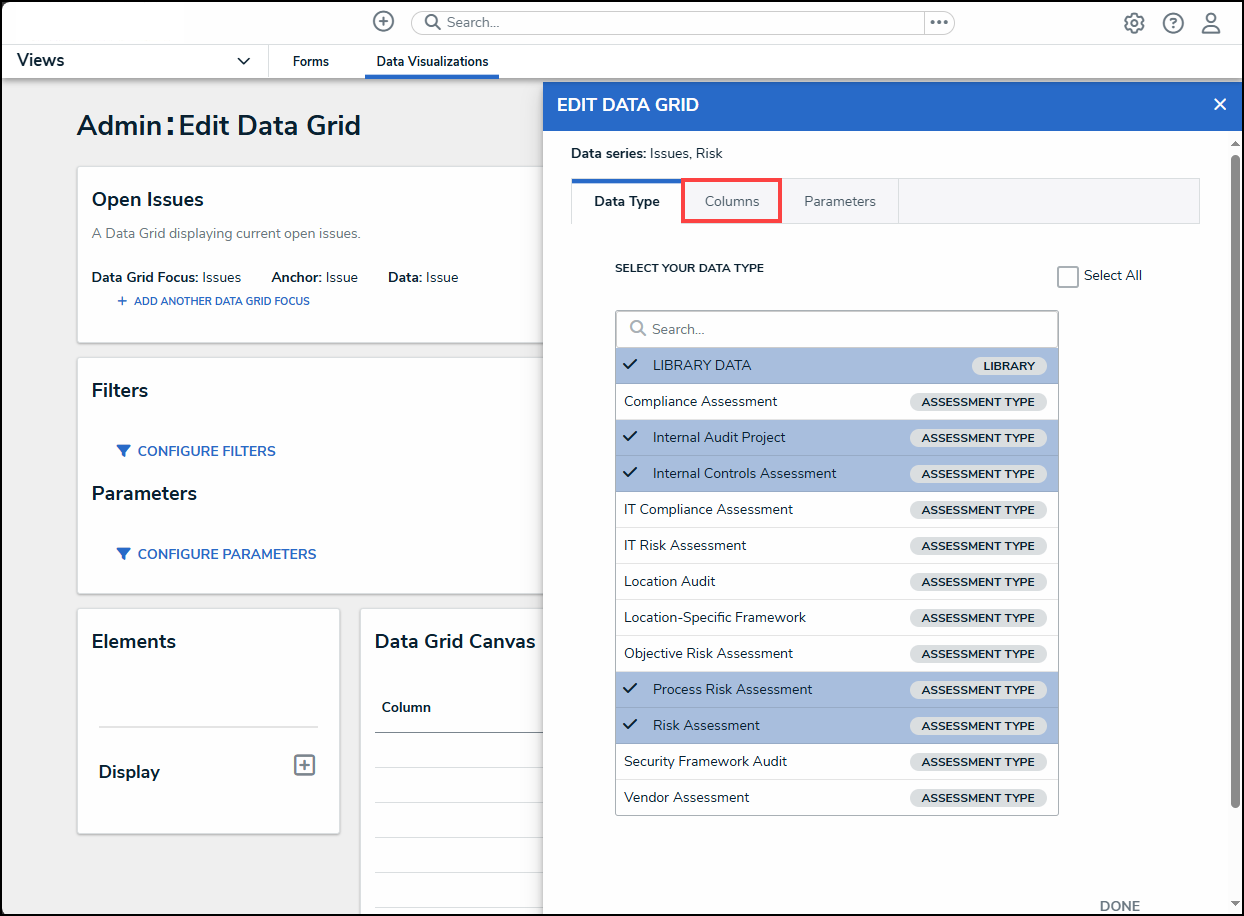Viewport: 1244px width, 916px height.
Task: Switch to the Columns tab
Action: [731, 201]
